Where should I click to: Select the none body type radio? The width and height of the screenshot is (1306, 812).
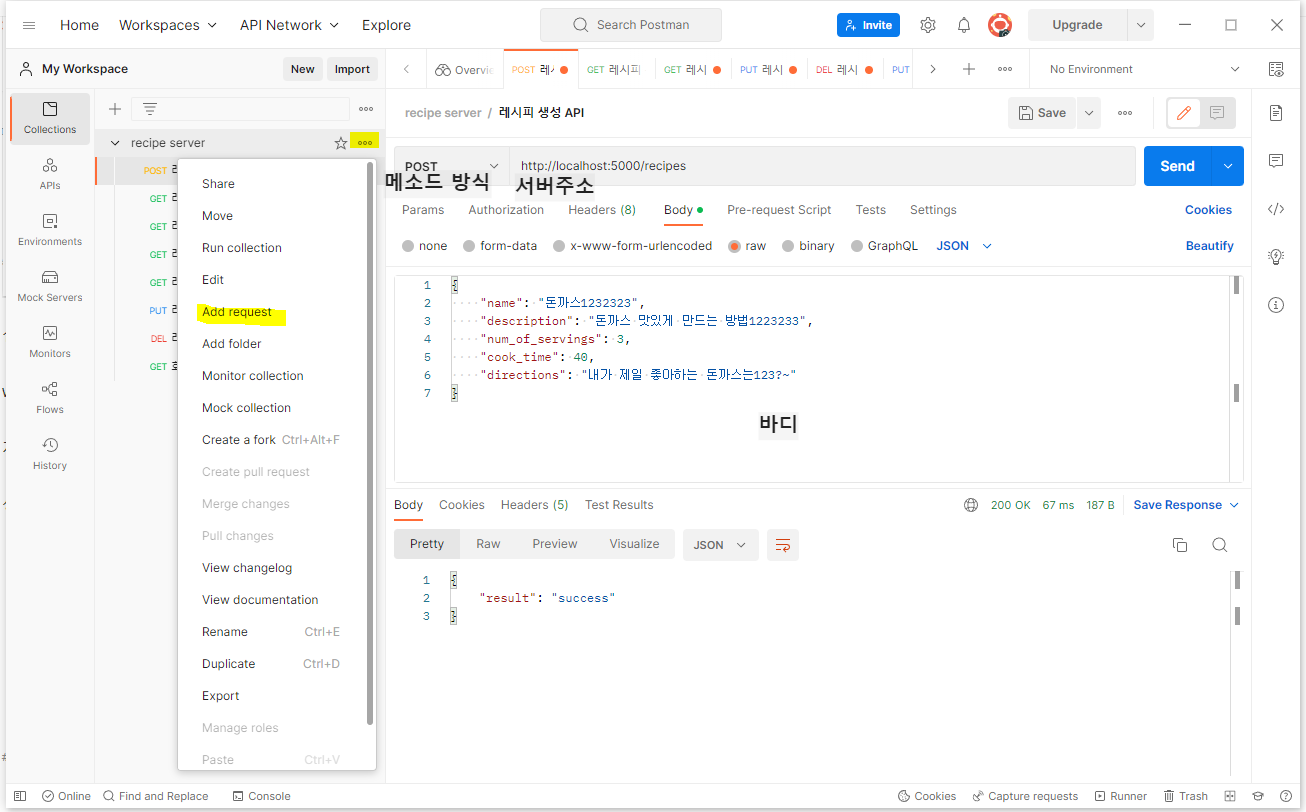[408, 246]
